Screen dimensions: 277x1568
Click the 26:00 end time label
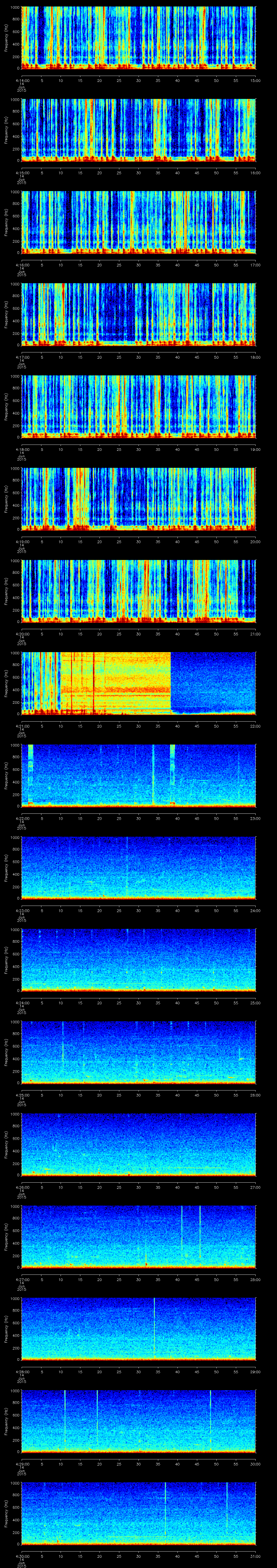(x=256, y=1095)
